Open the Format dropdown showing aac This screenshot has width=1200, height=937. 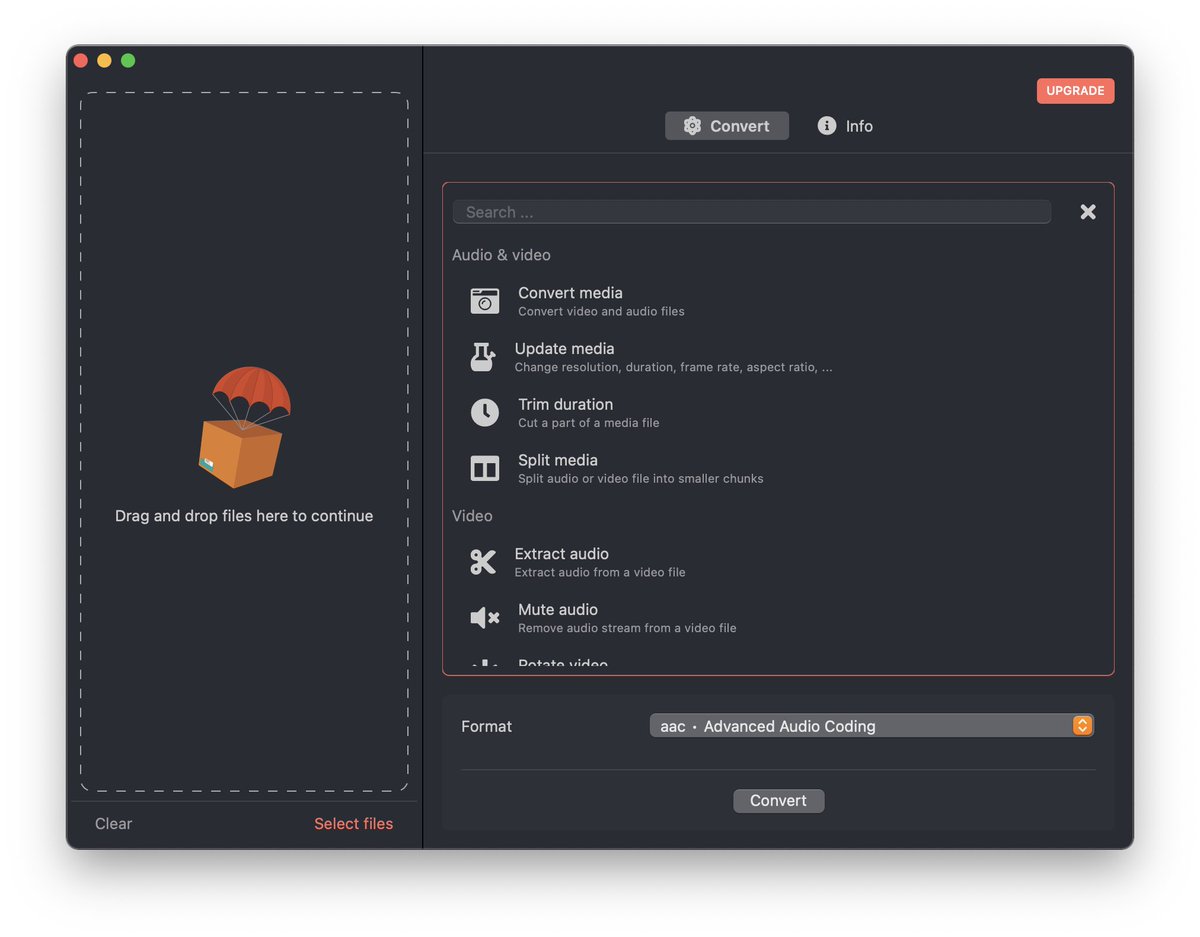click(872, 726)
